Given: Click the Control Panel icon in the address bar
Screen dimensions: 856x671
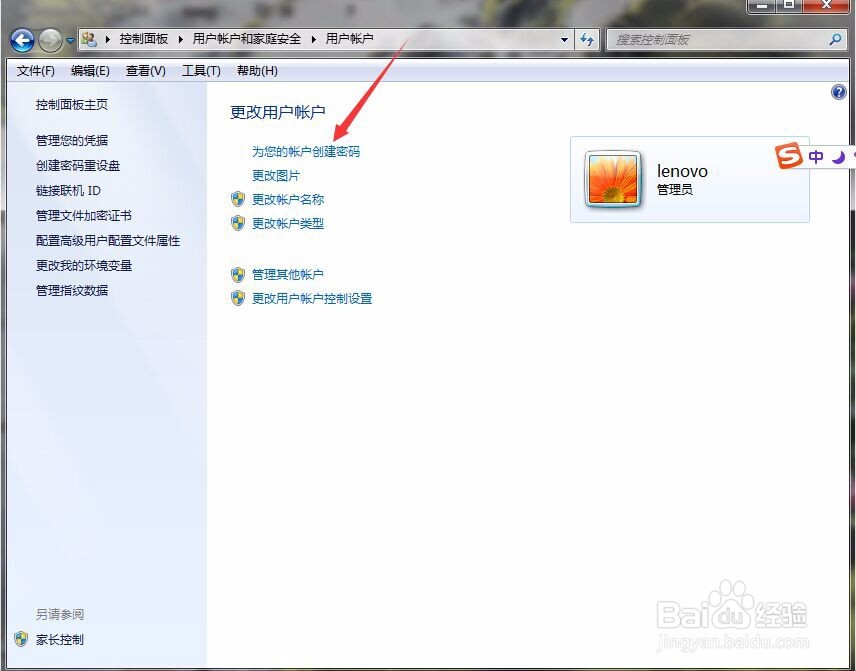Looking at the screenshot, I should pos(87,39).
